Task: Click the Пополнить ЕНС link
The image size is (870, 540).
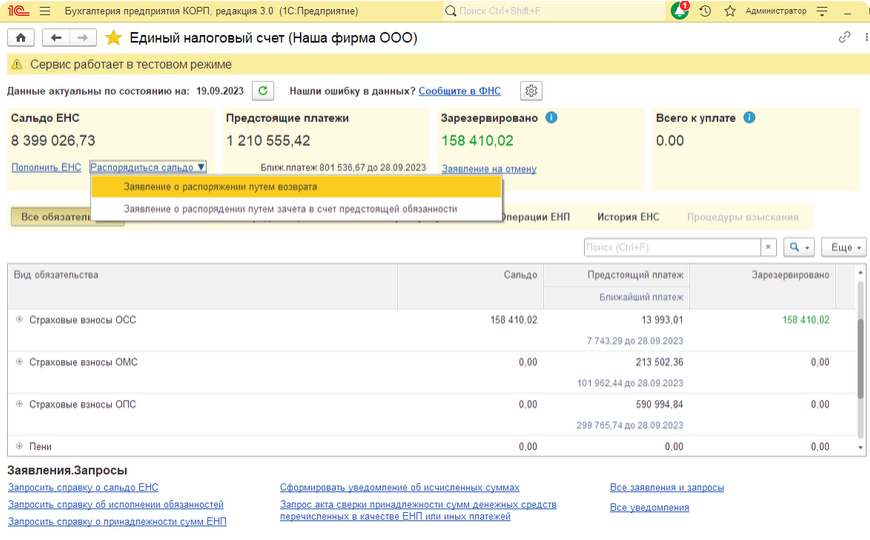Action: [x=46, y=168]
